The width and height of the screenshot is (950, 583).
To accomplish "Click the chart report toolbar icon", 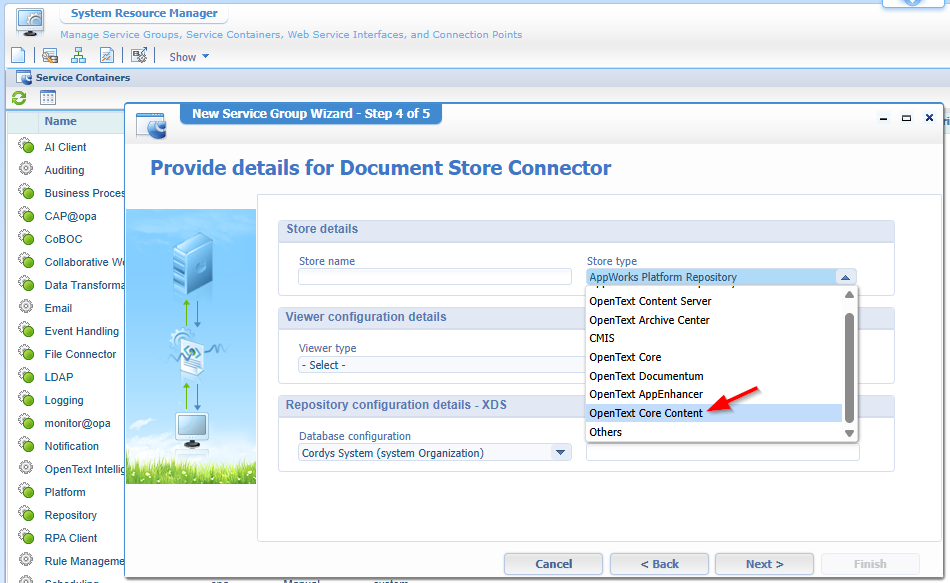I will click(107, 56).
